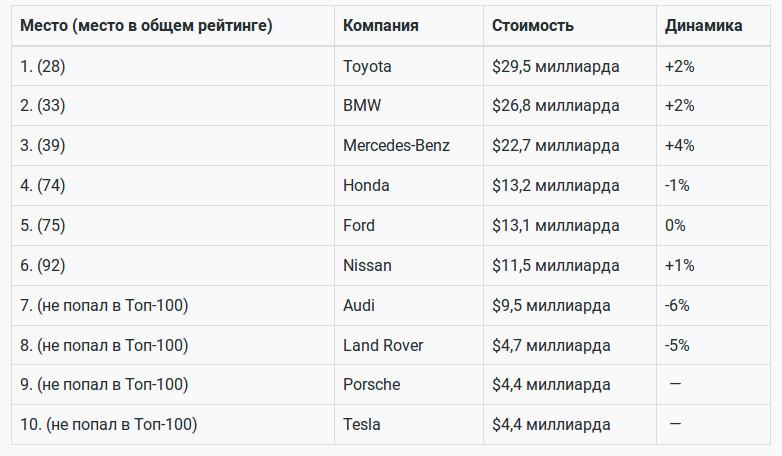Select the '$26,8 миллиарда' cell
The width and height of the screenshot is (782, 456).
(555, 105)
